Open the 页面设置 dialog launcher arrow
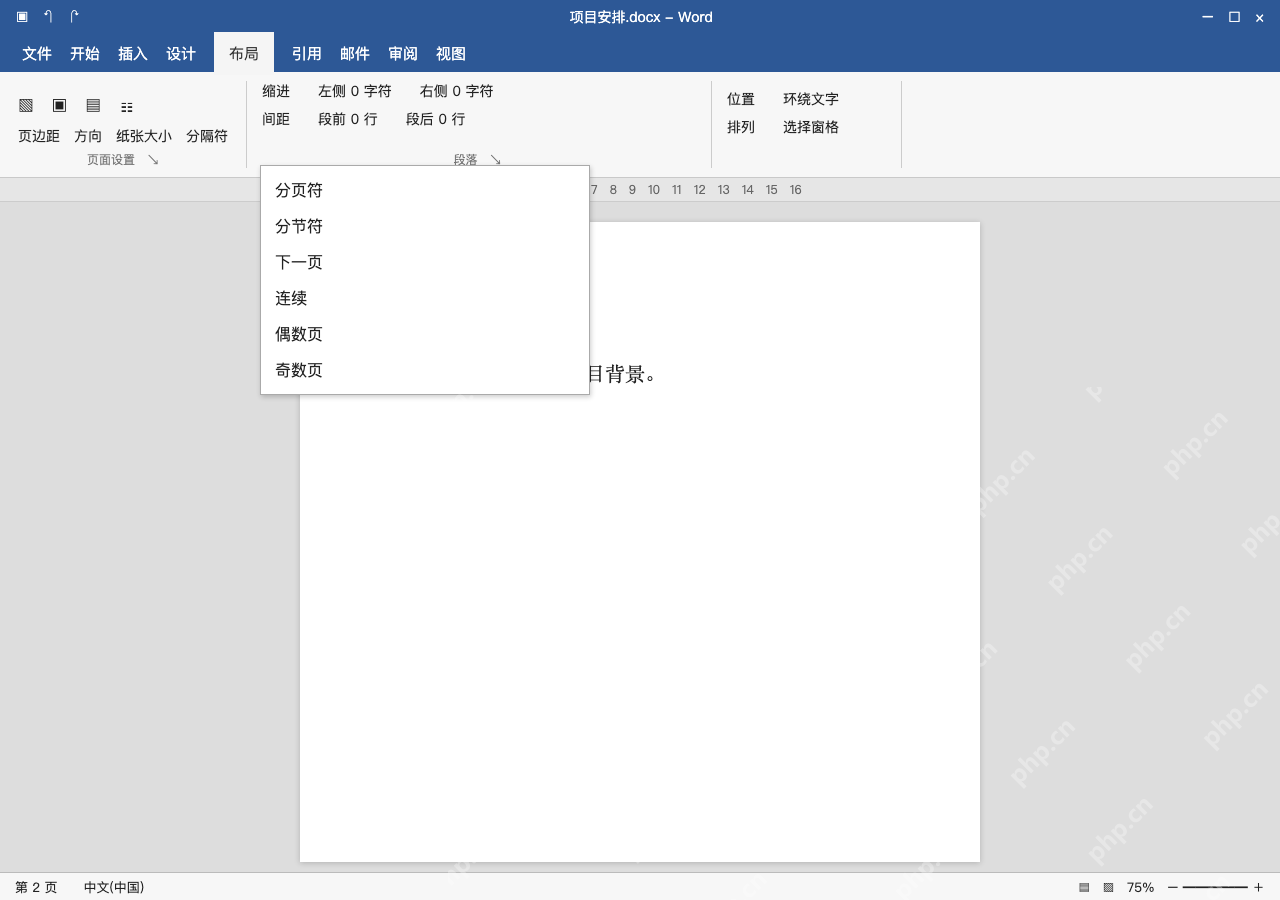Viewport: 1280px width, 900px height. click(153, 159)
